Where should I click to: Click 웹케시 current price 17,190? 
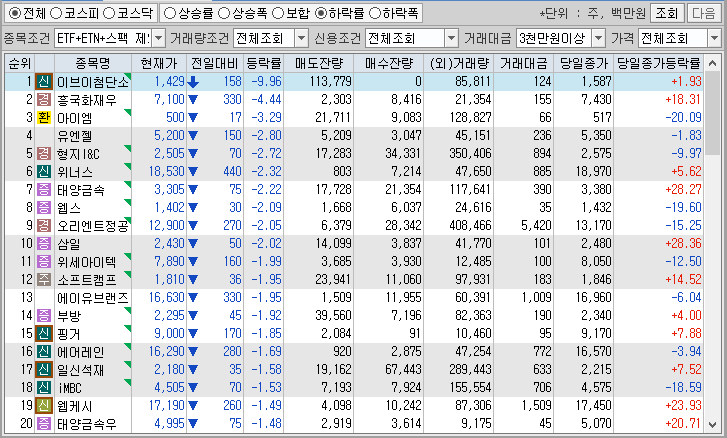pyautogui.click(x=167, y=406)
